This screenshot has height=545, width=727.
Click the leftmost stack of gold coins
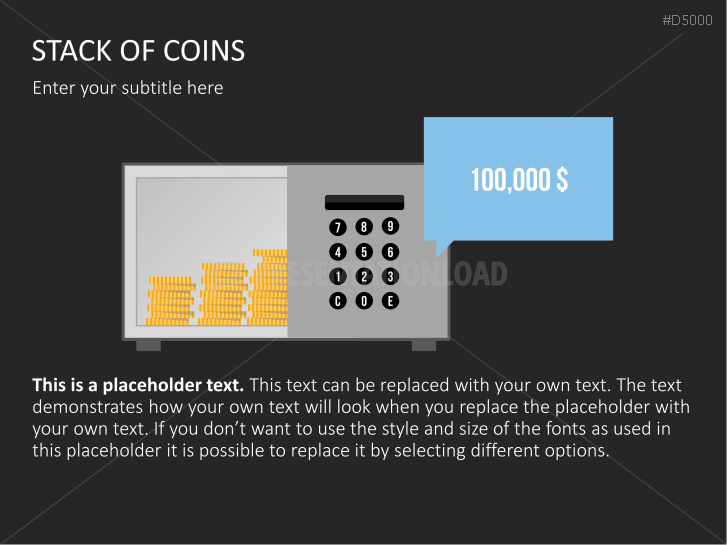[170, 301]
